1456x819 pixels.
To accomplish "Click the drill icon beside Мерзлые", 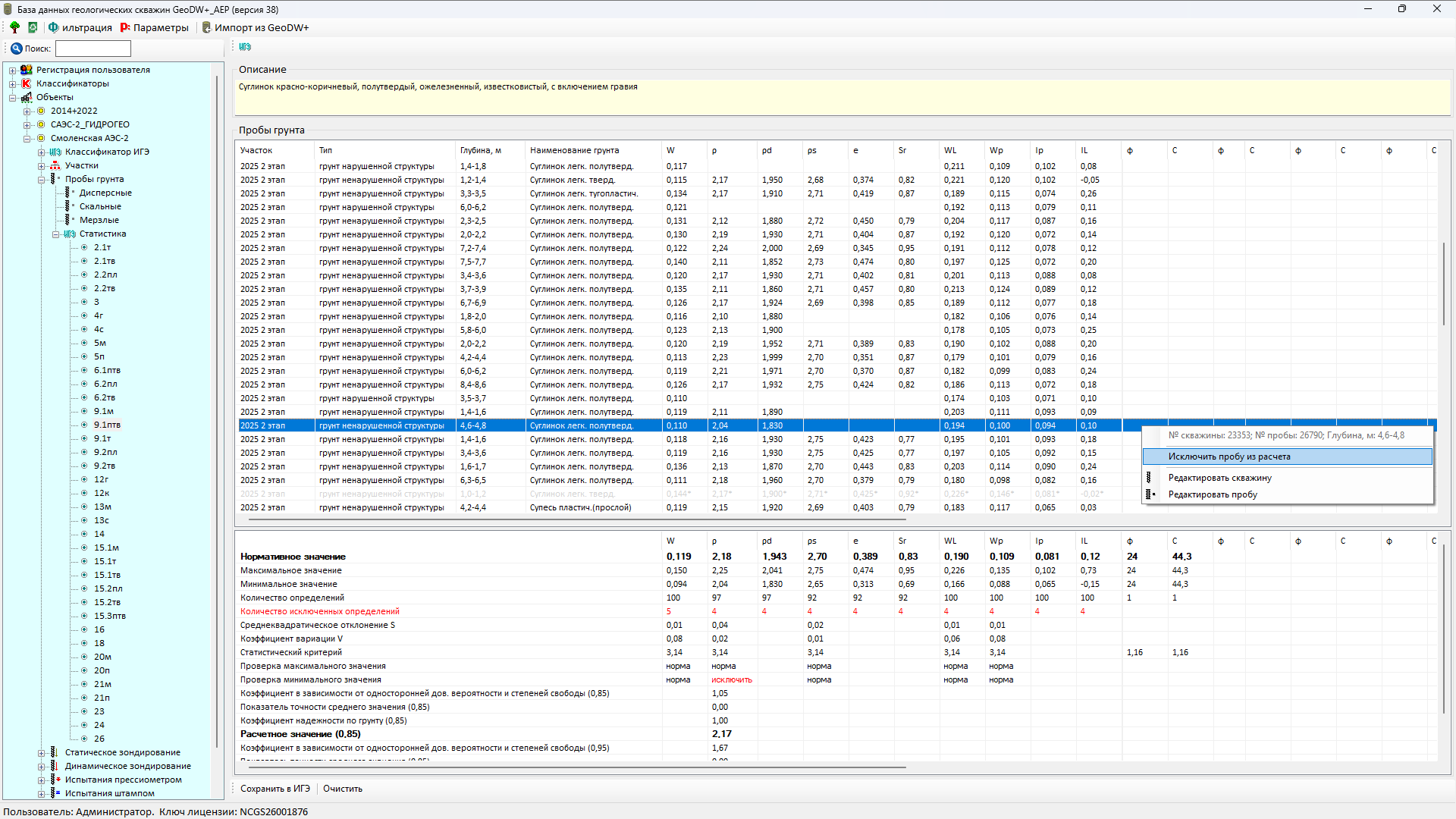I will point(69,220).
